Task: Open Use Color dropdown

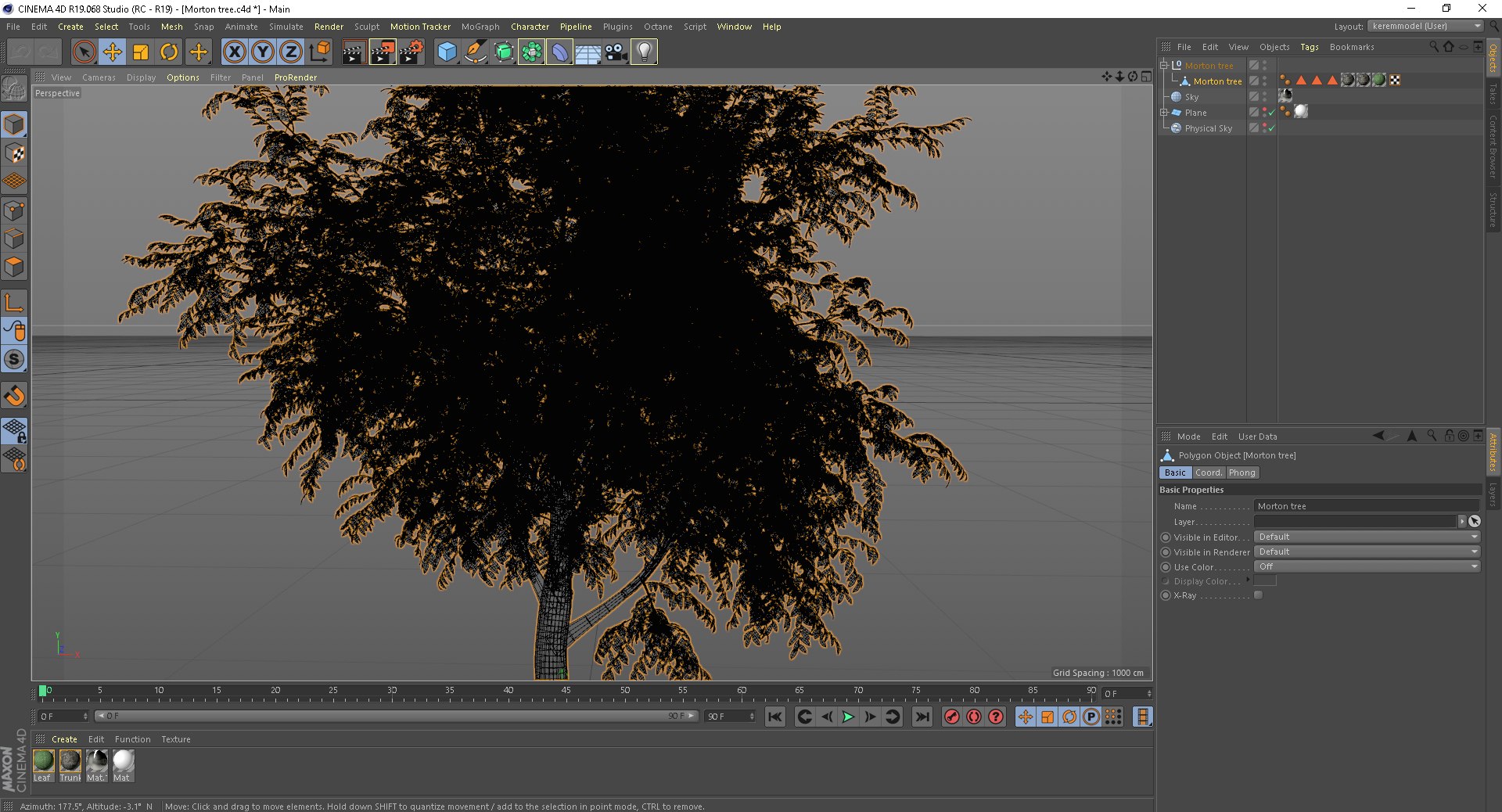Action: click(x=1367, y=566)
